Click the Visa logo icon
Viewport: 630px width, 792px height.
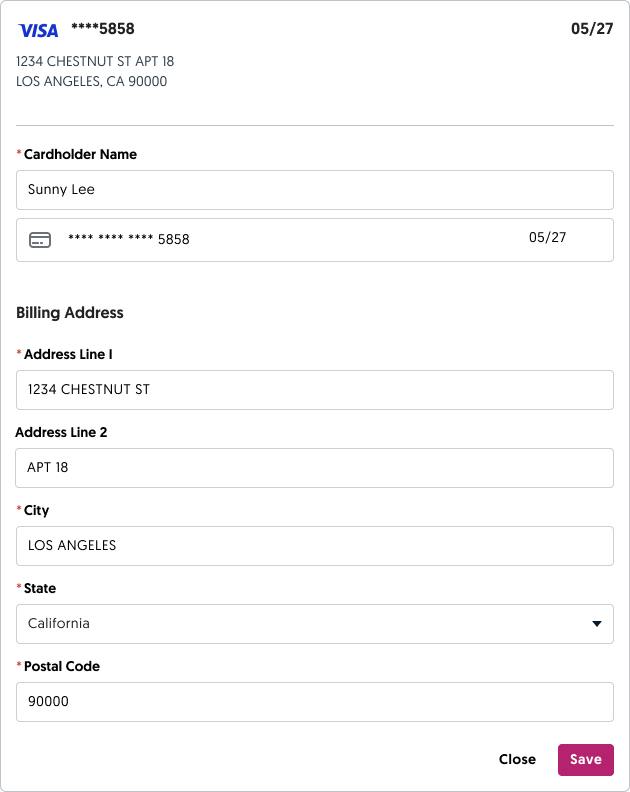pos(38,30)
